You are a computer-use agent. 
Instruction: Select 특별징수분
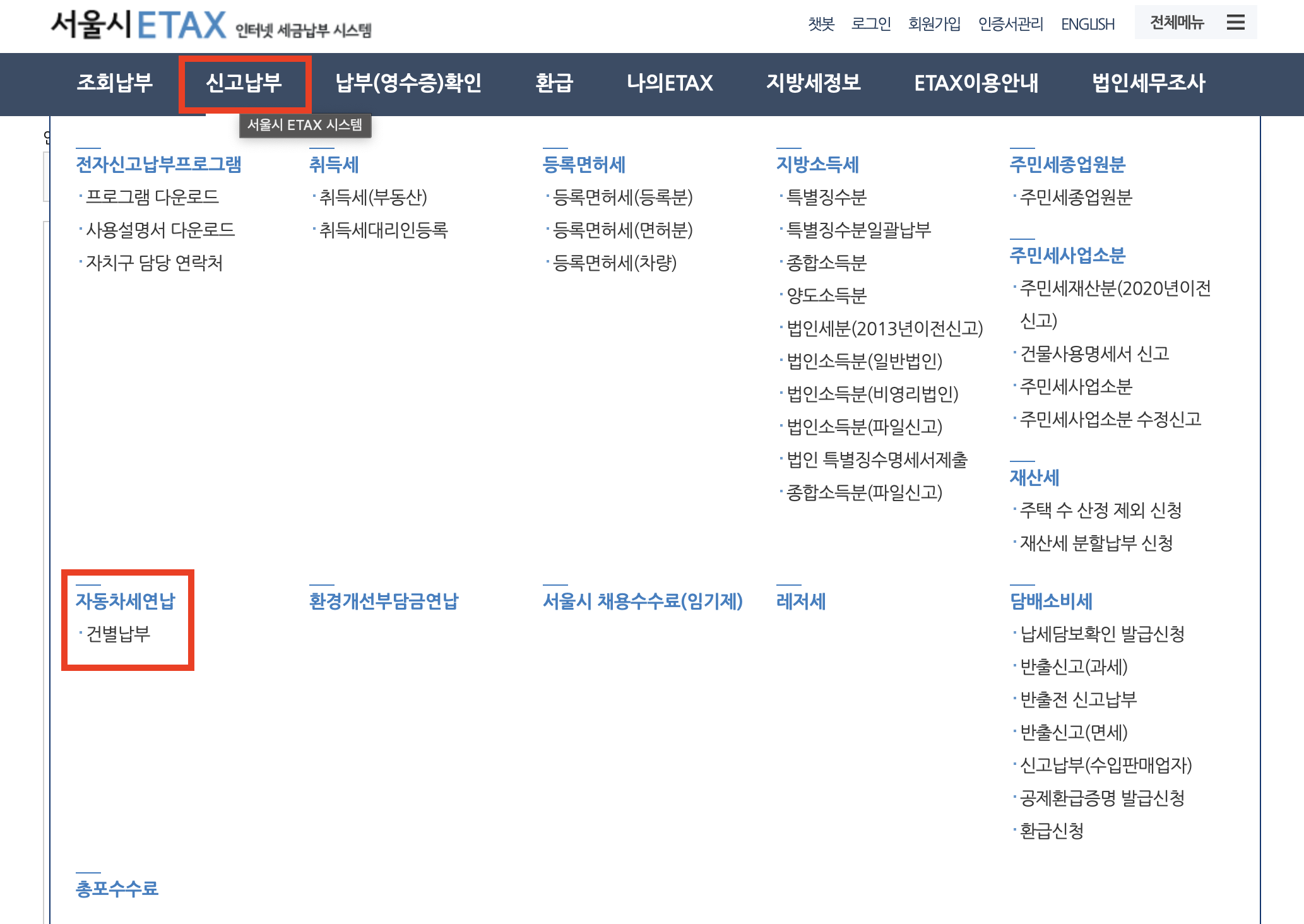pos(827,197)
